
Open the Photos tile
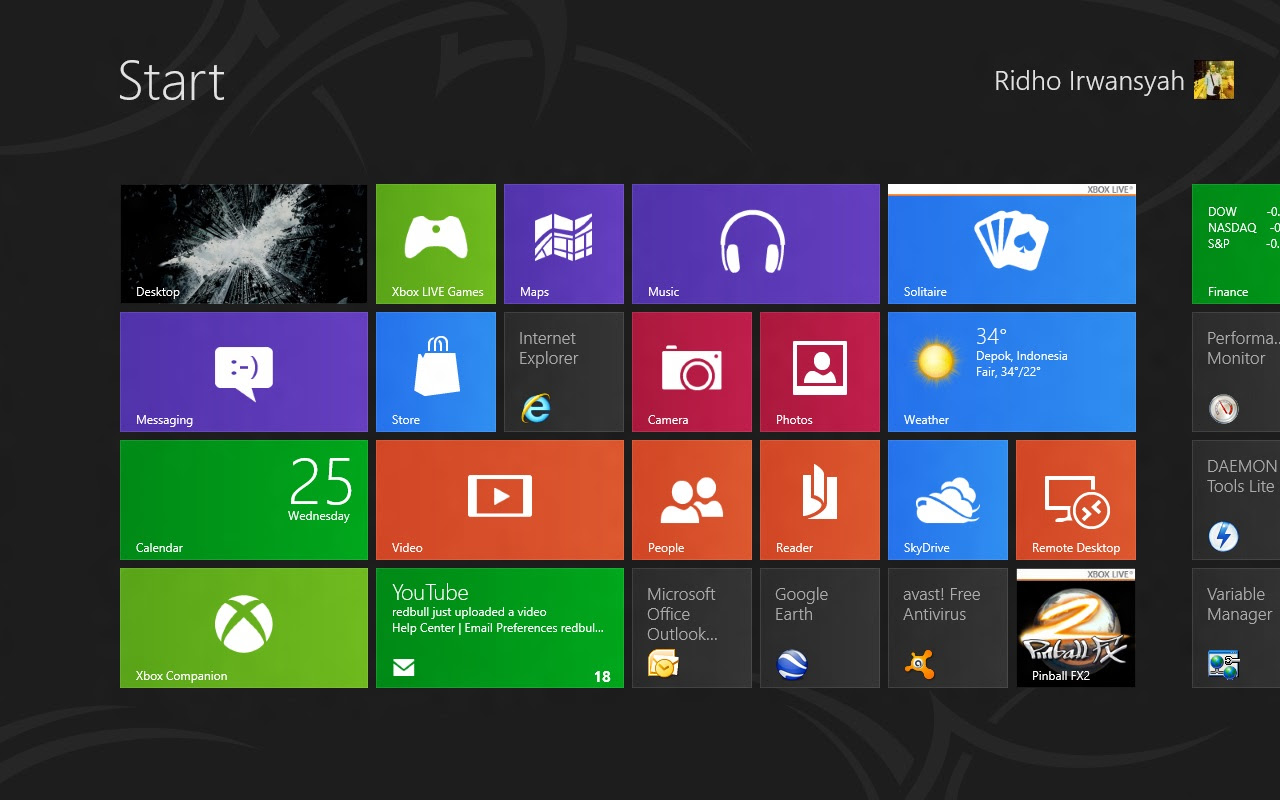[820, 372]
